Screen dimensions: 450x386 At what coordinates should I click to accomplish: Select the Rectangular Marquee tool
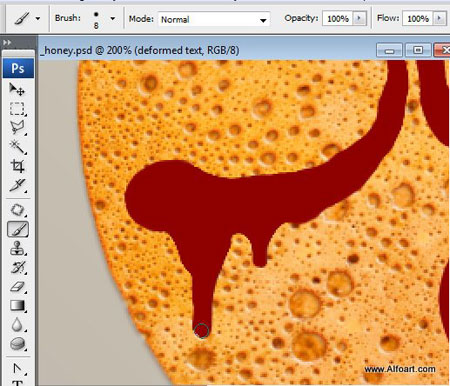(17, 109)
